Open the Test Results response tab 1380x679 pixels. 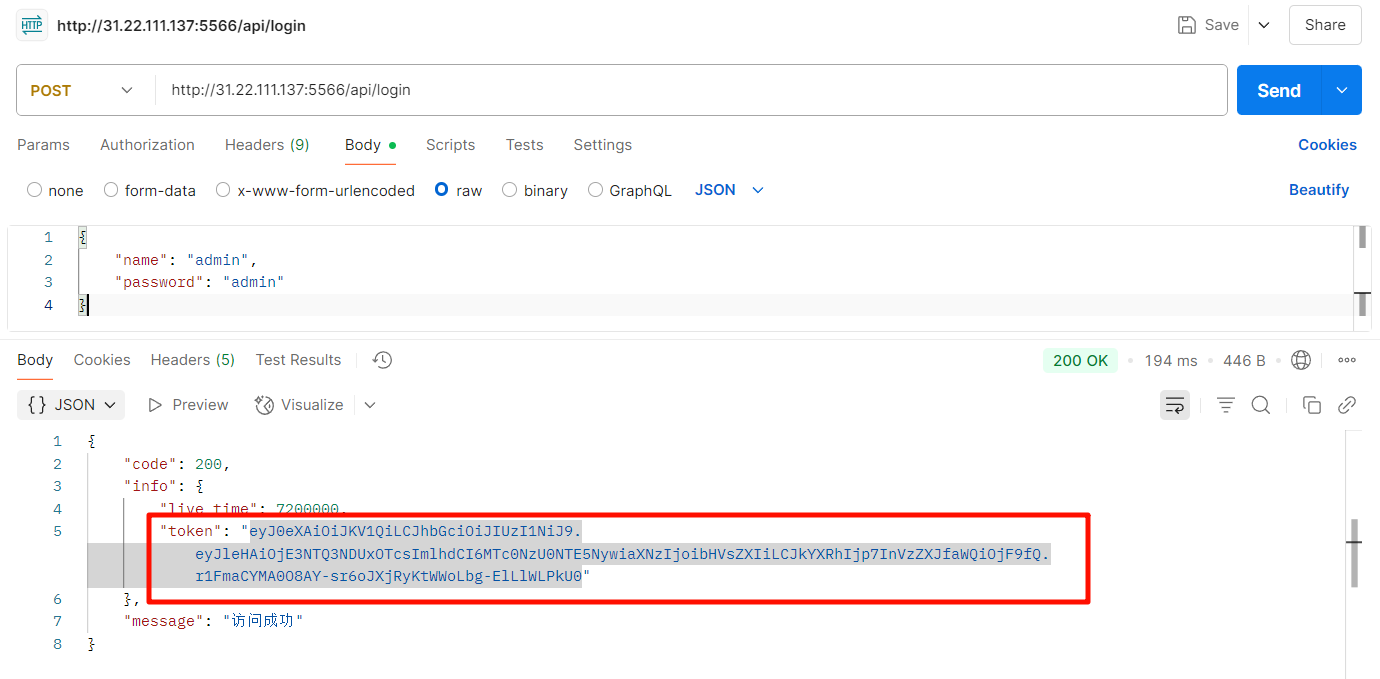point(298,360)
